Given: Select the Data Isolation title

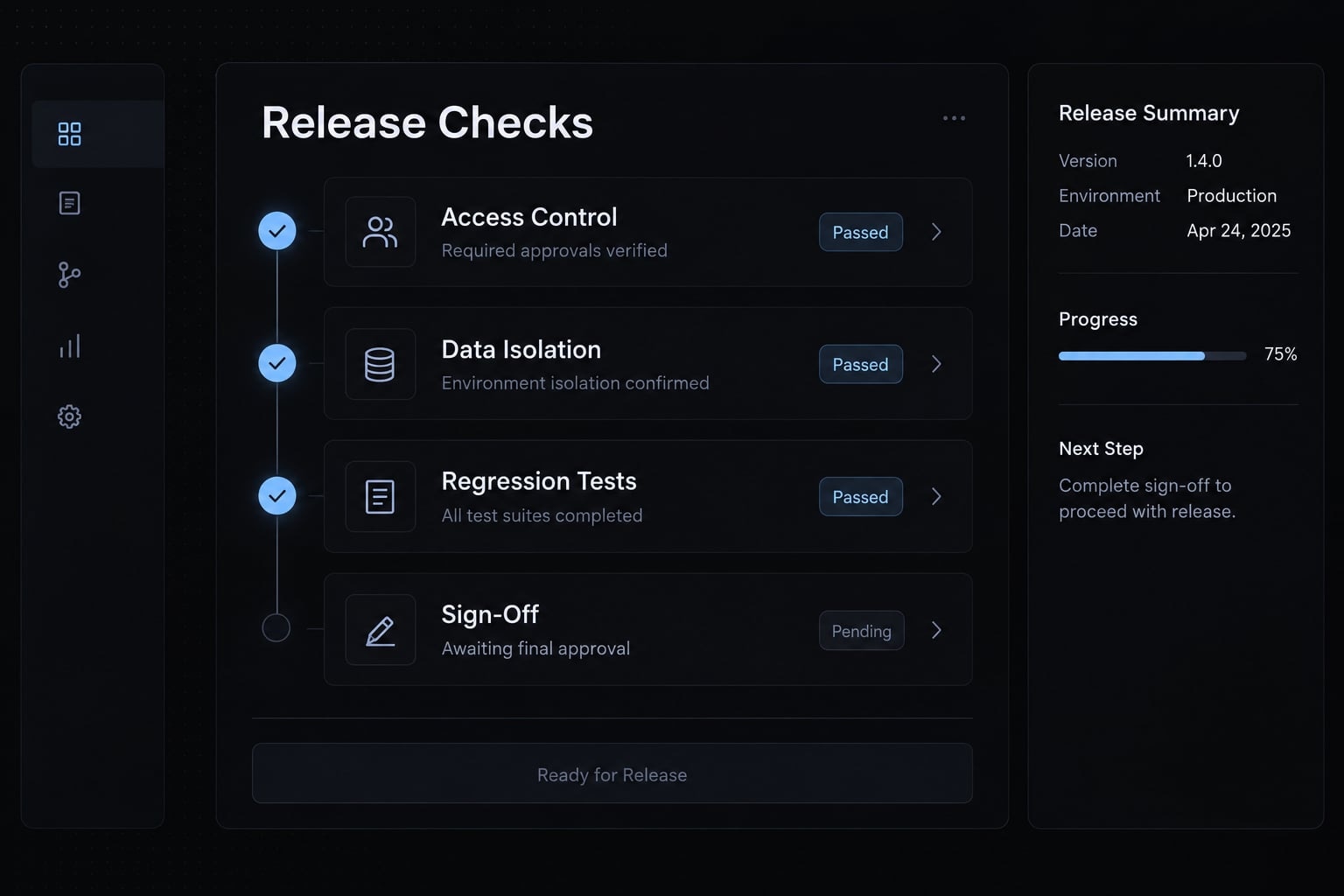Looking at the screenshot, I should 521,349.
